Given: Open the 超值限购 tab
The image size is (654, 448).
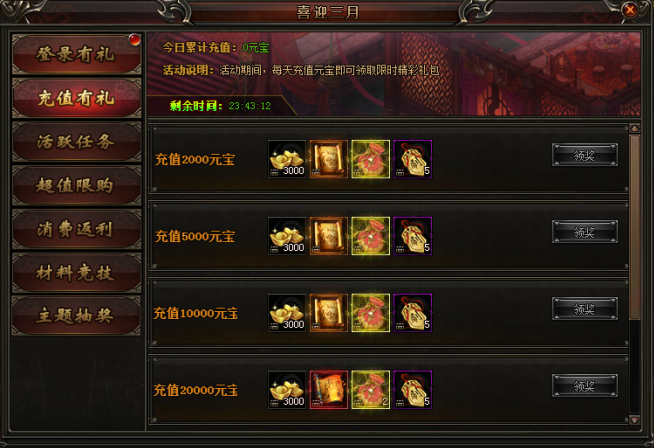Looking at the screenshot, I should pos(77,185).
